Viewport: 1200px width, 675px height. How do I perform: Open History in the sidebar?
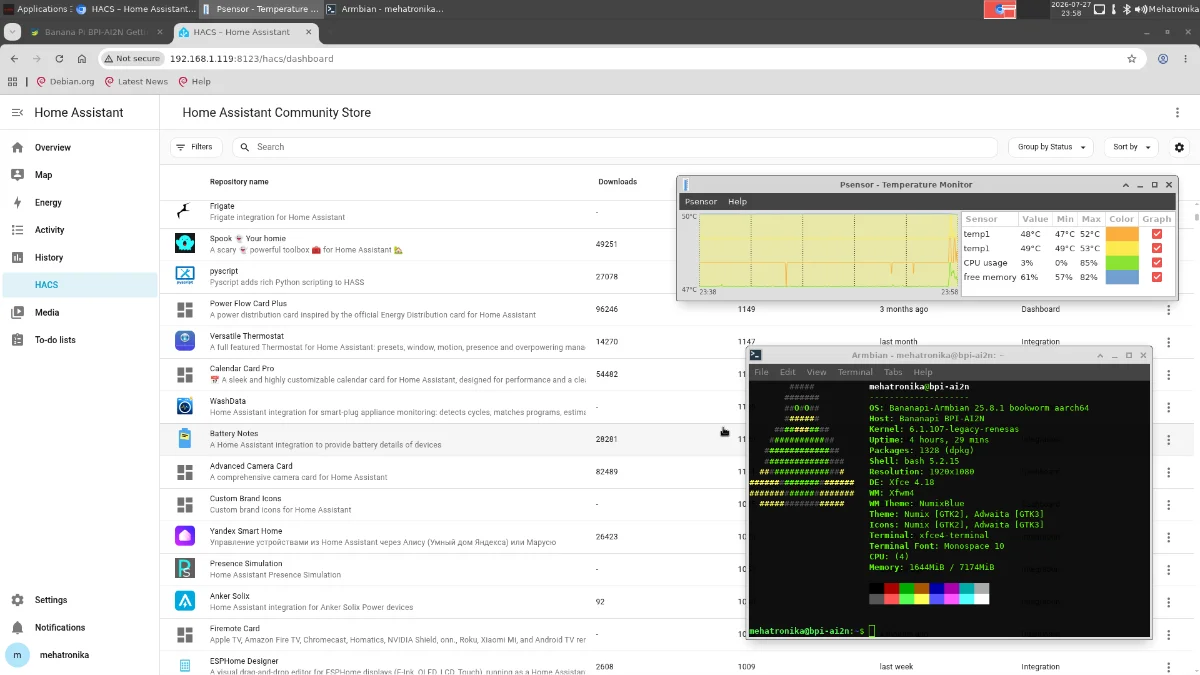click(x=80, y=257)
